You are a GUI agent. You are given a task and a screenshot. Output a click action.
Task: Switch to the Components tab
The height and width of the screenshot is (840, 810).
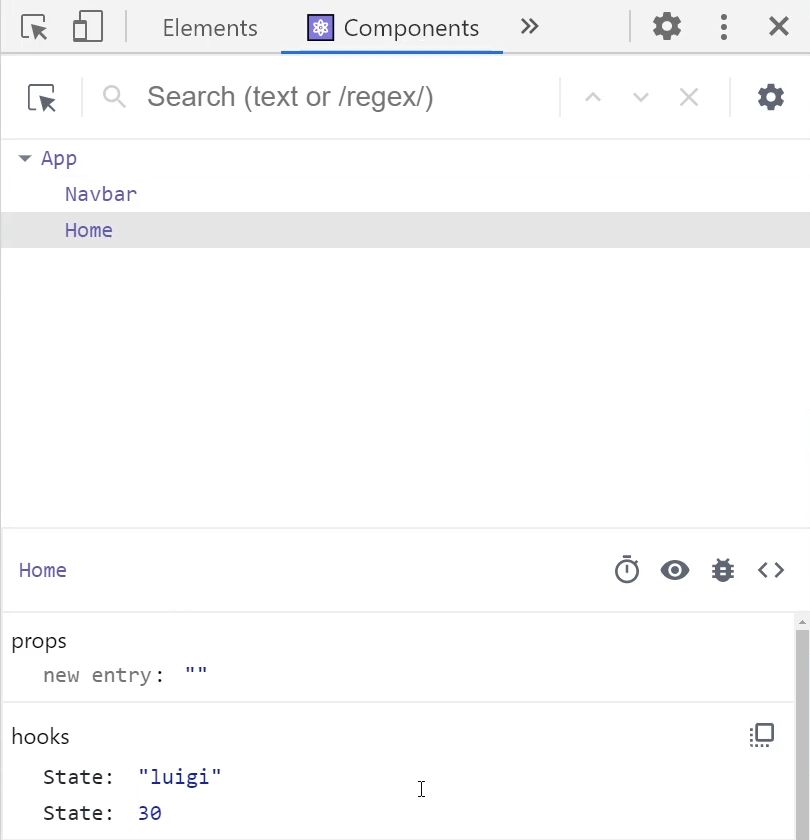pos(393,28)
